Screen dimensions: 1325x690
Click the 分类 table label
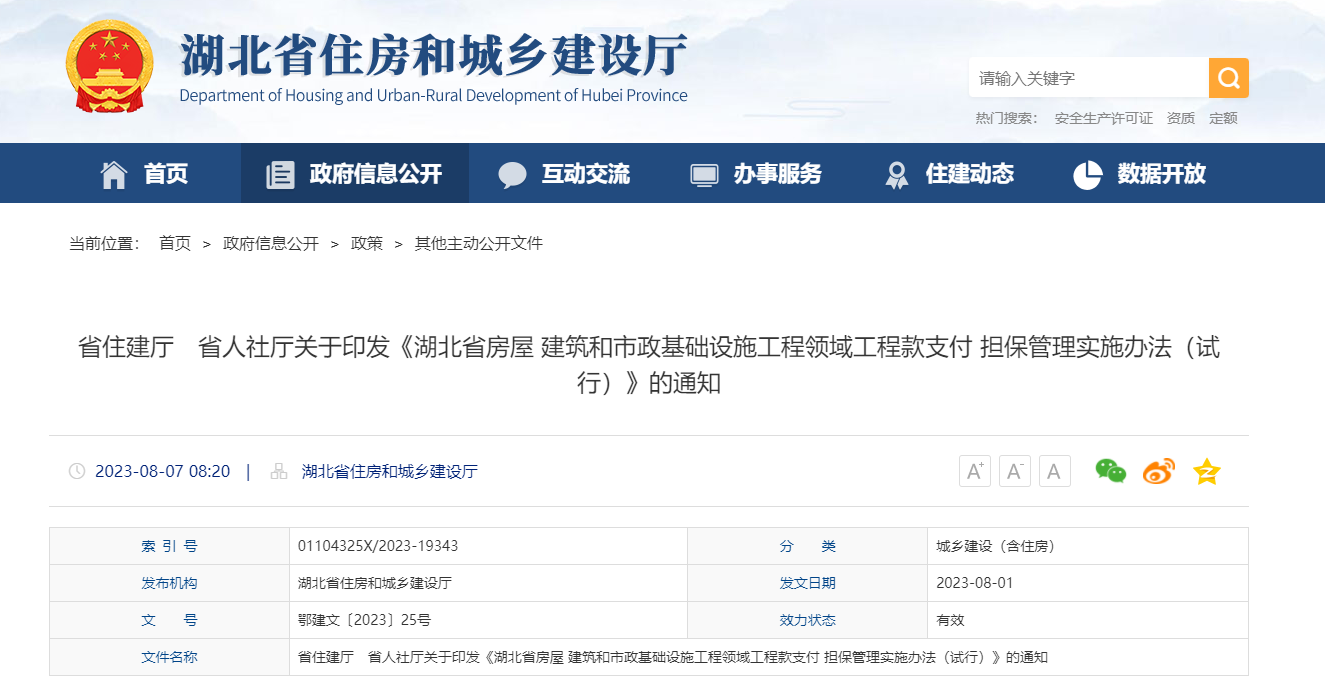[x=808, y=546]
